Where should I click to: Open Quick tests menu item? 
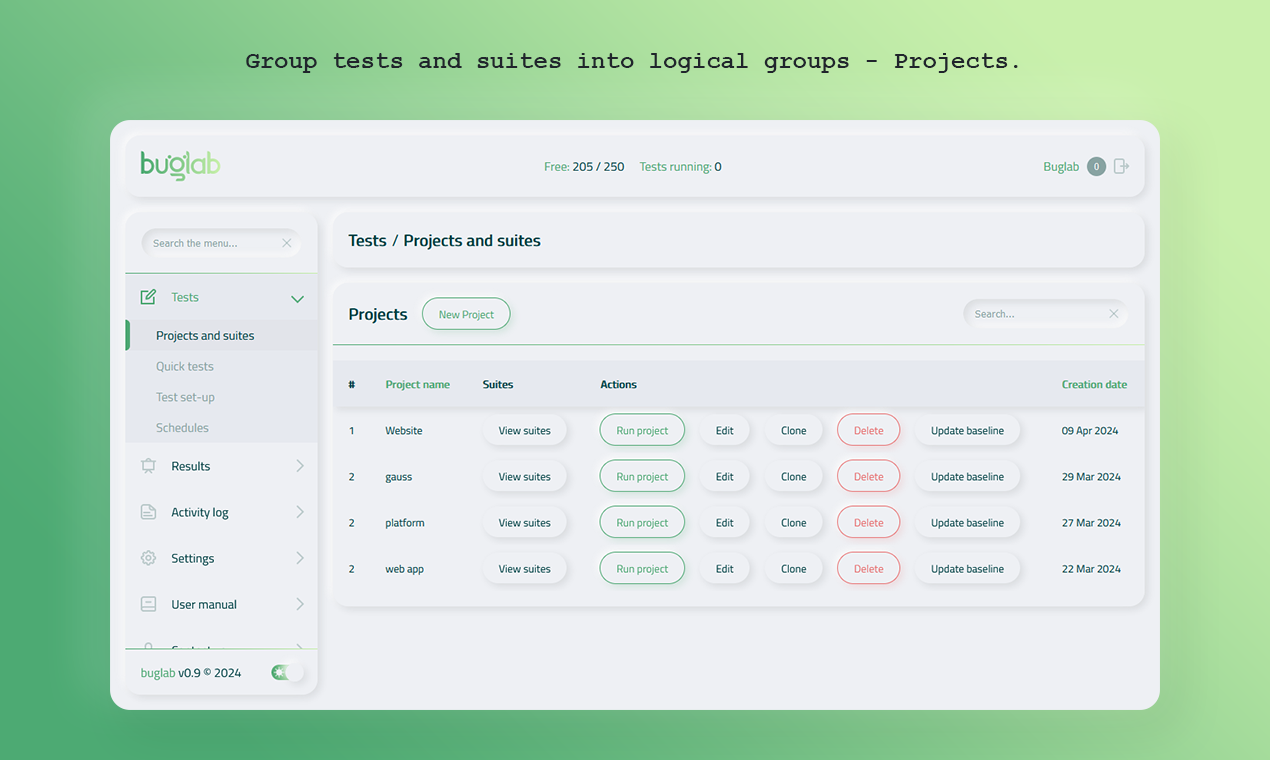tap(221, 366)
